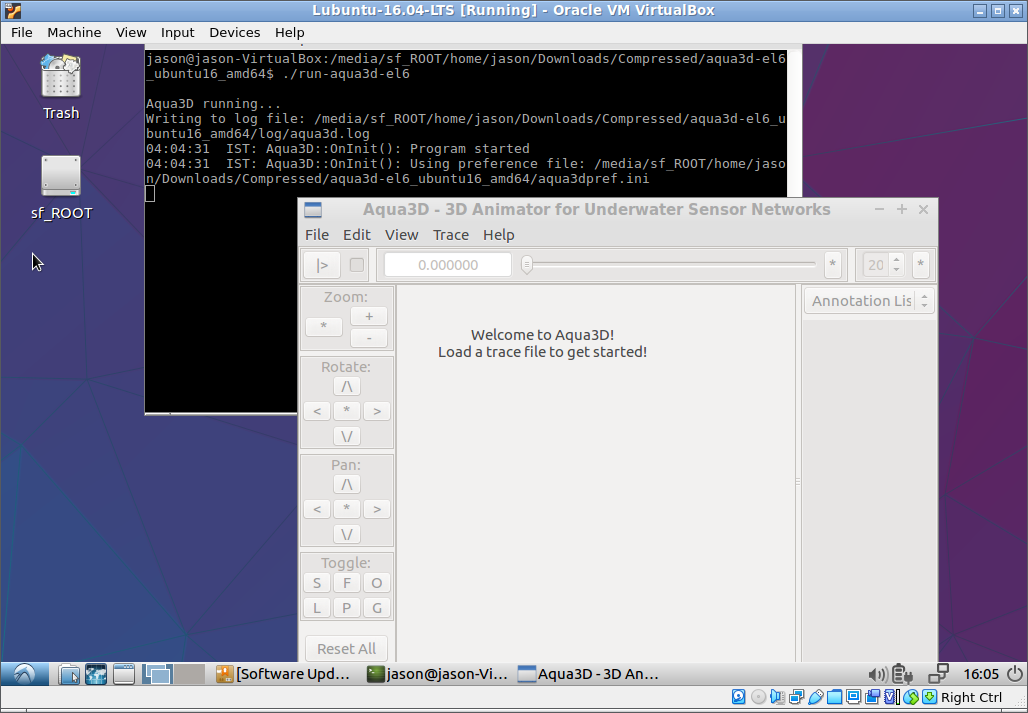The height and width of the screenshot is (713, 1028).
Task: Toggle the G option in Toggle group
Action: coord(377,607)
